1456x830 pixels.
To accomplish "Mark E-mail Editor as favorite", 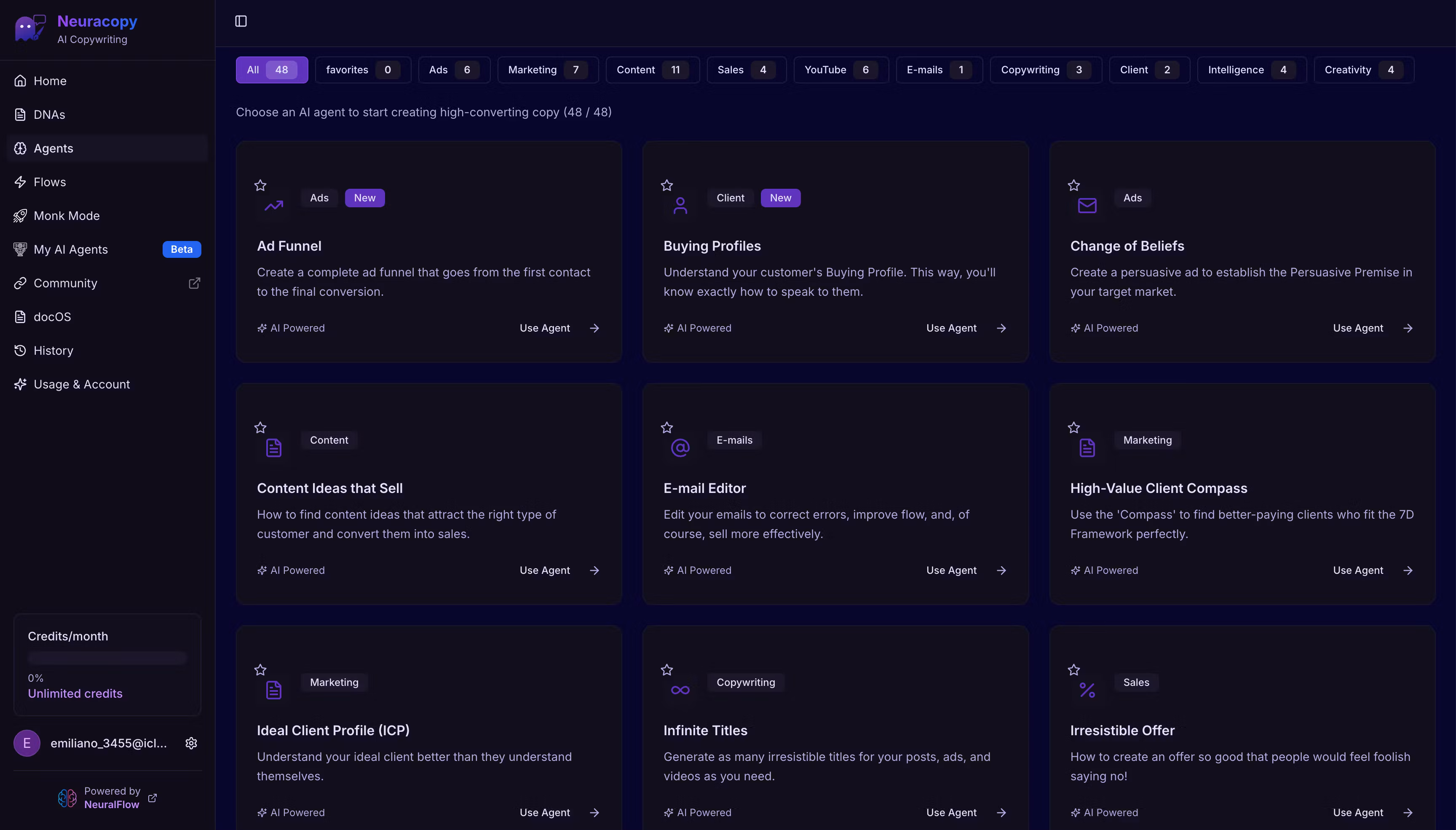I will coord(667,428).
